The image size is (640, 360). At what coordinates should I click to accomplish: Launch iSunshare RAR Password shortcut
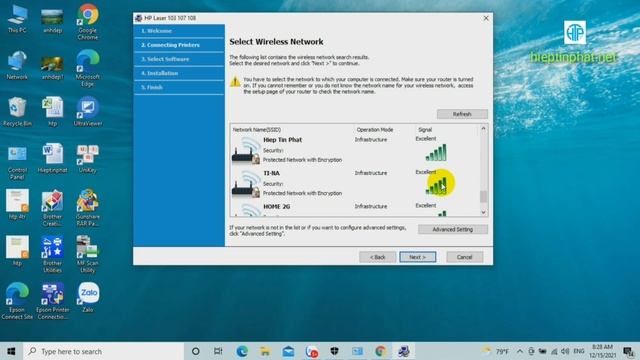88,208
